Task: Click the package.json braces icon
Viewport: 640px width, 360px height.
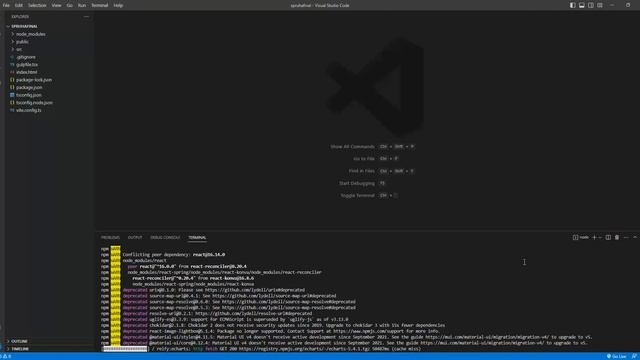Action: pyautogui.click(x=12, y=87)
